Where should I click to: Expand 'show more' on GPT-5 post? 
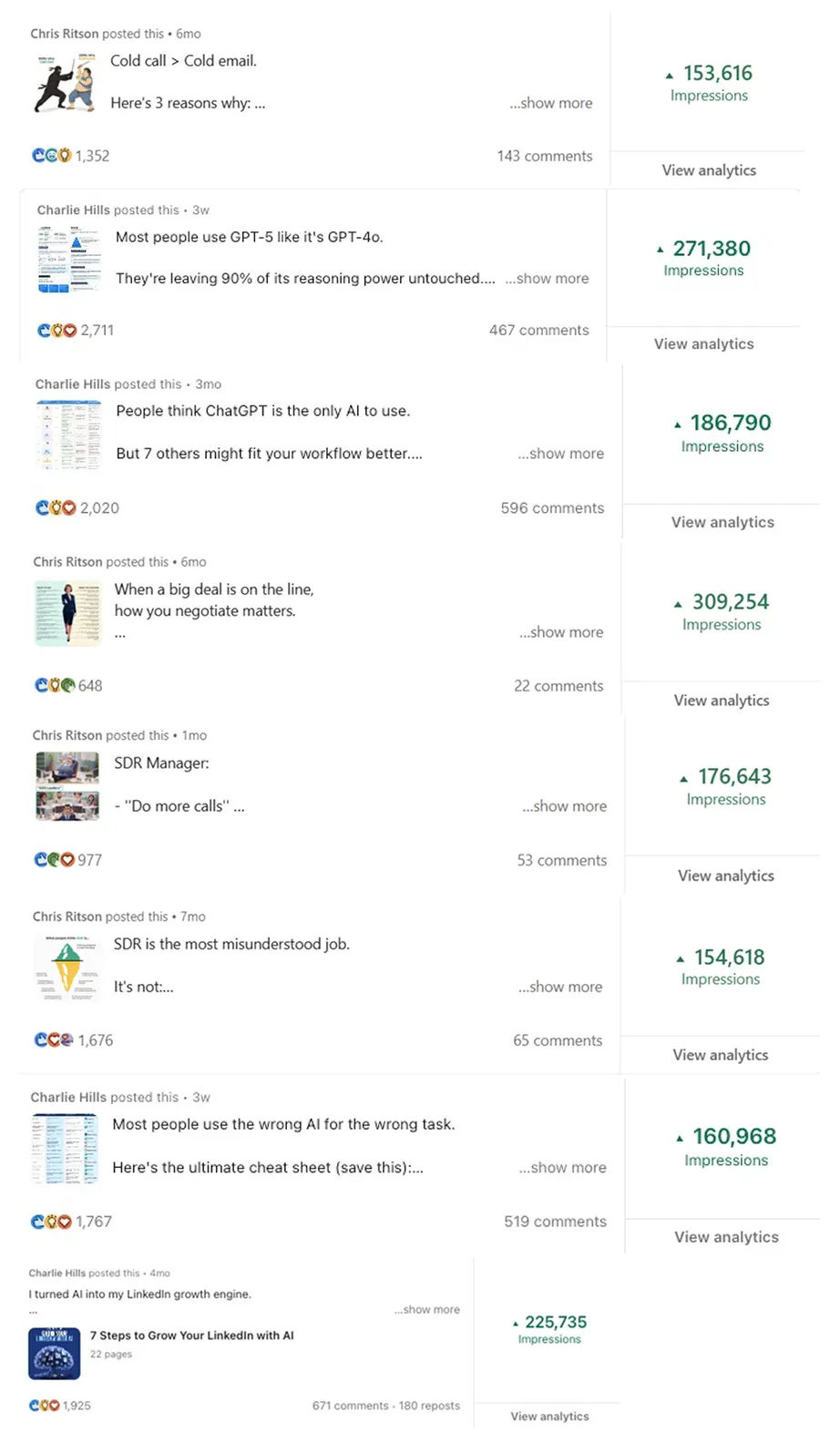(x=547, y=278)
